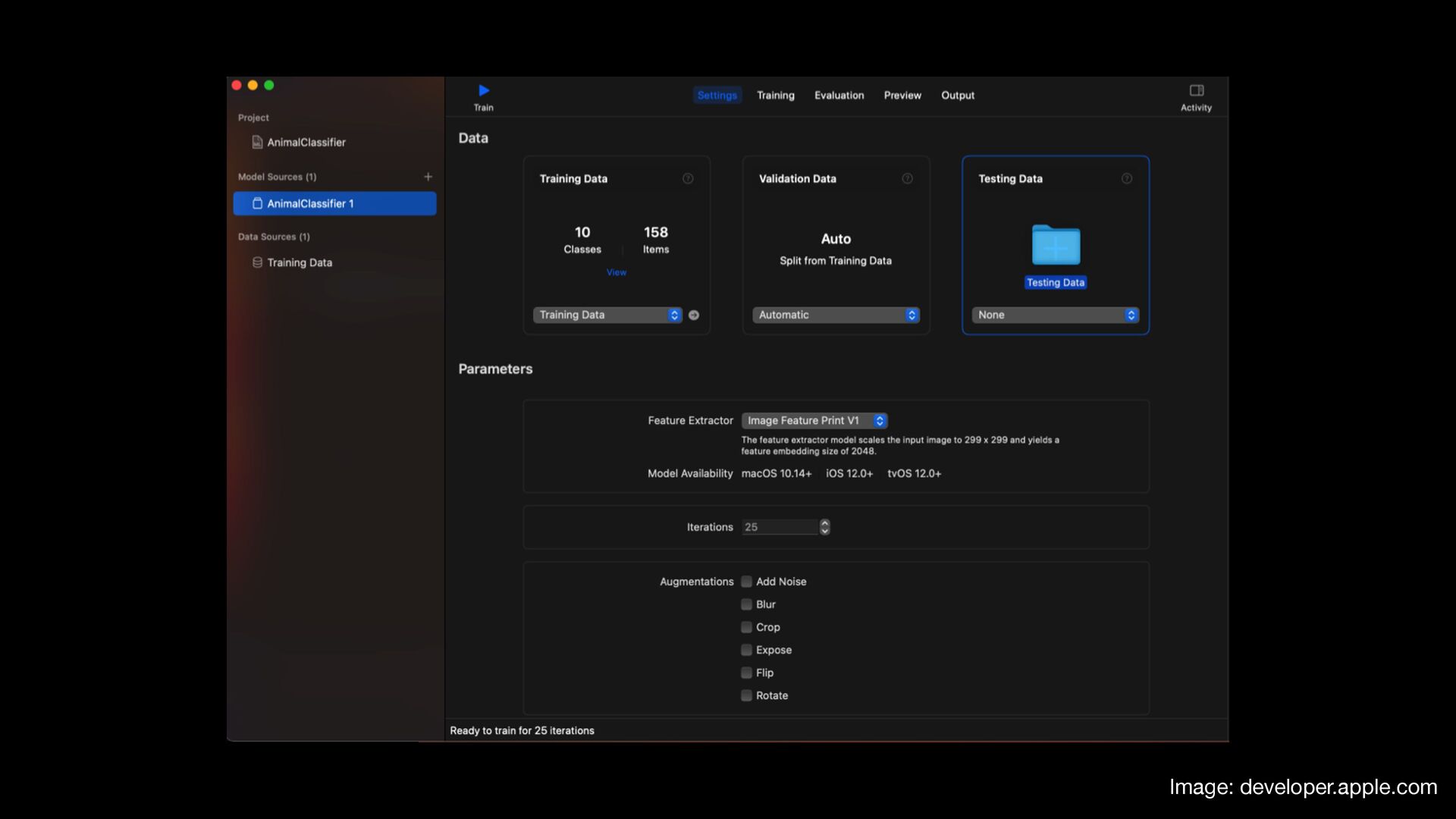Switch to the Evaluation tab
The height and width of the screenshot is (819, 1456).
[x=839, y=96]
